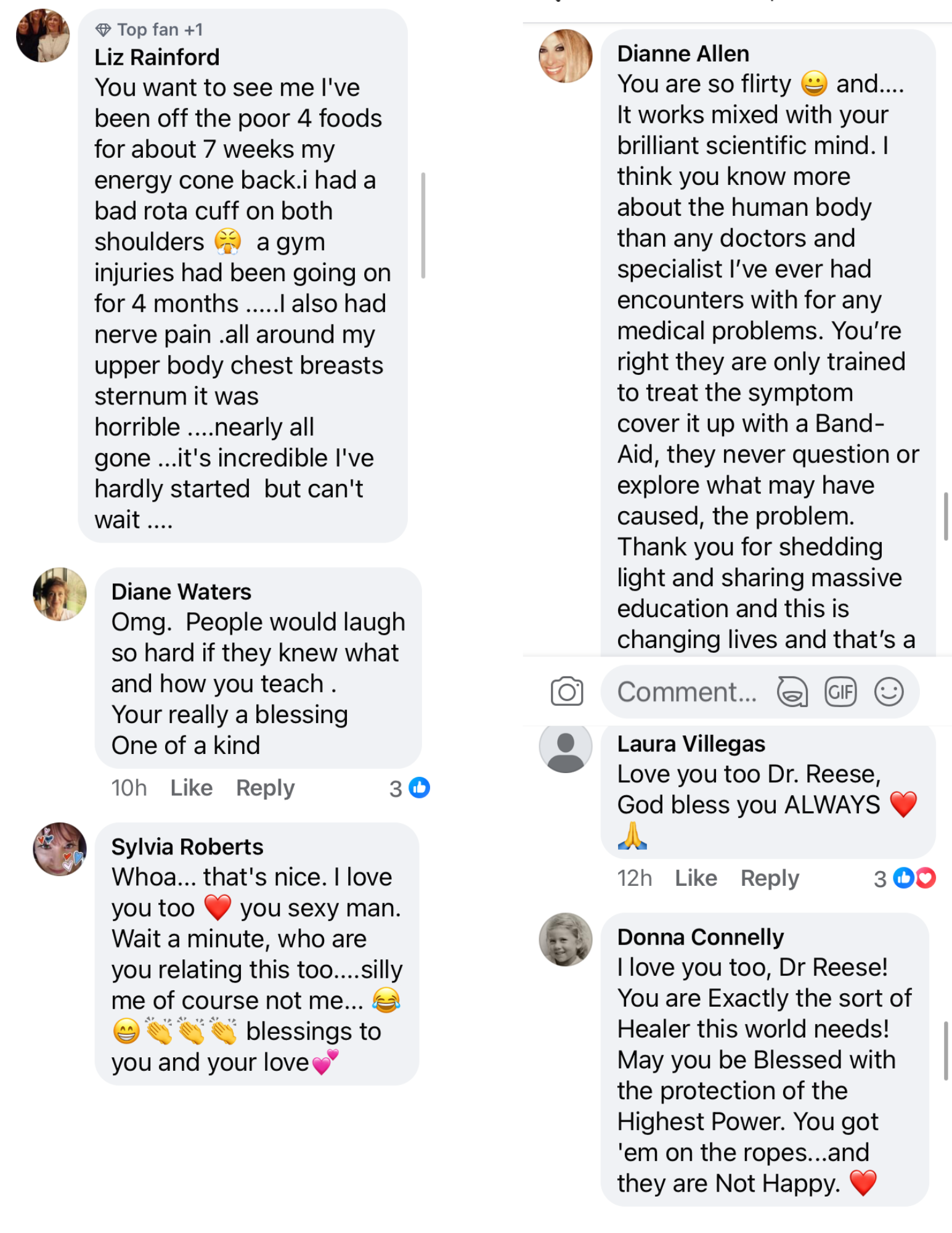Open Liz Rainford's profile name link
This screenshot has width=952, height=1233.
point(157,57)
